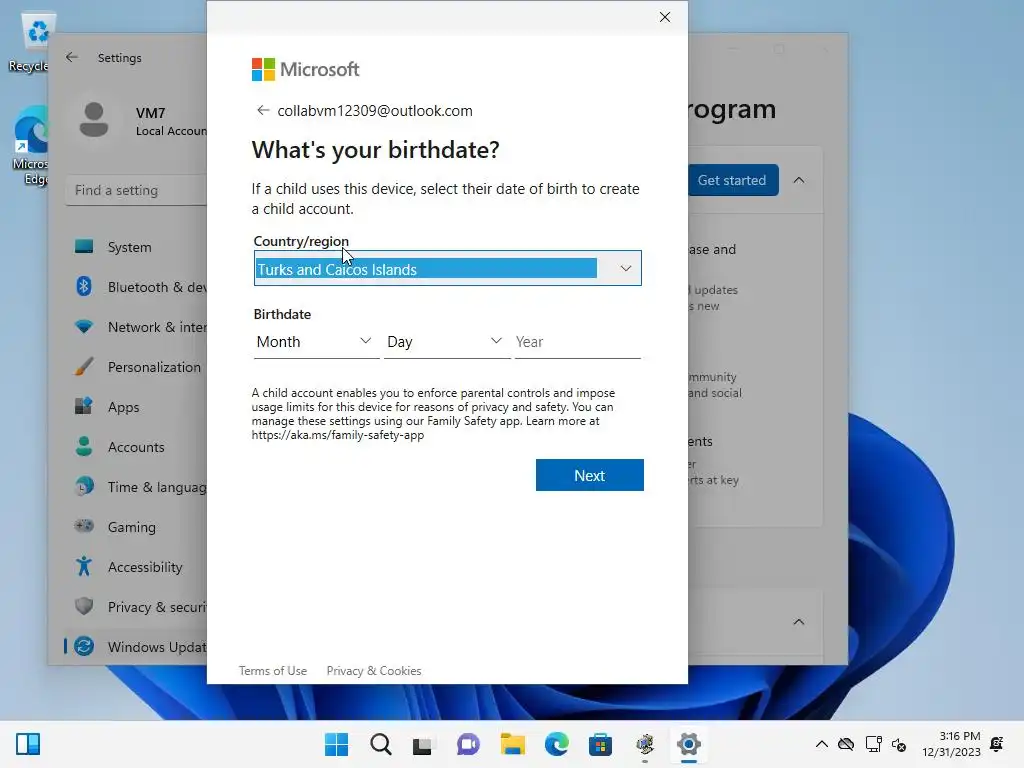This screenshot has height=768, width=1024.
Task: Click the muted volume tray icon
Action: [x=899, y=744]
